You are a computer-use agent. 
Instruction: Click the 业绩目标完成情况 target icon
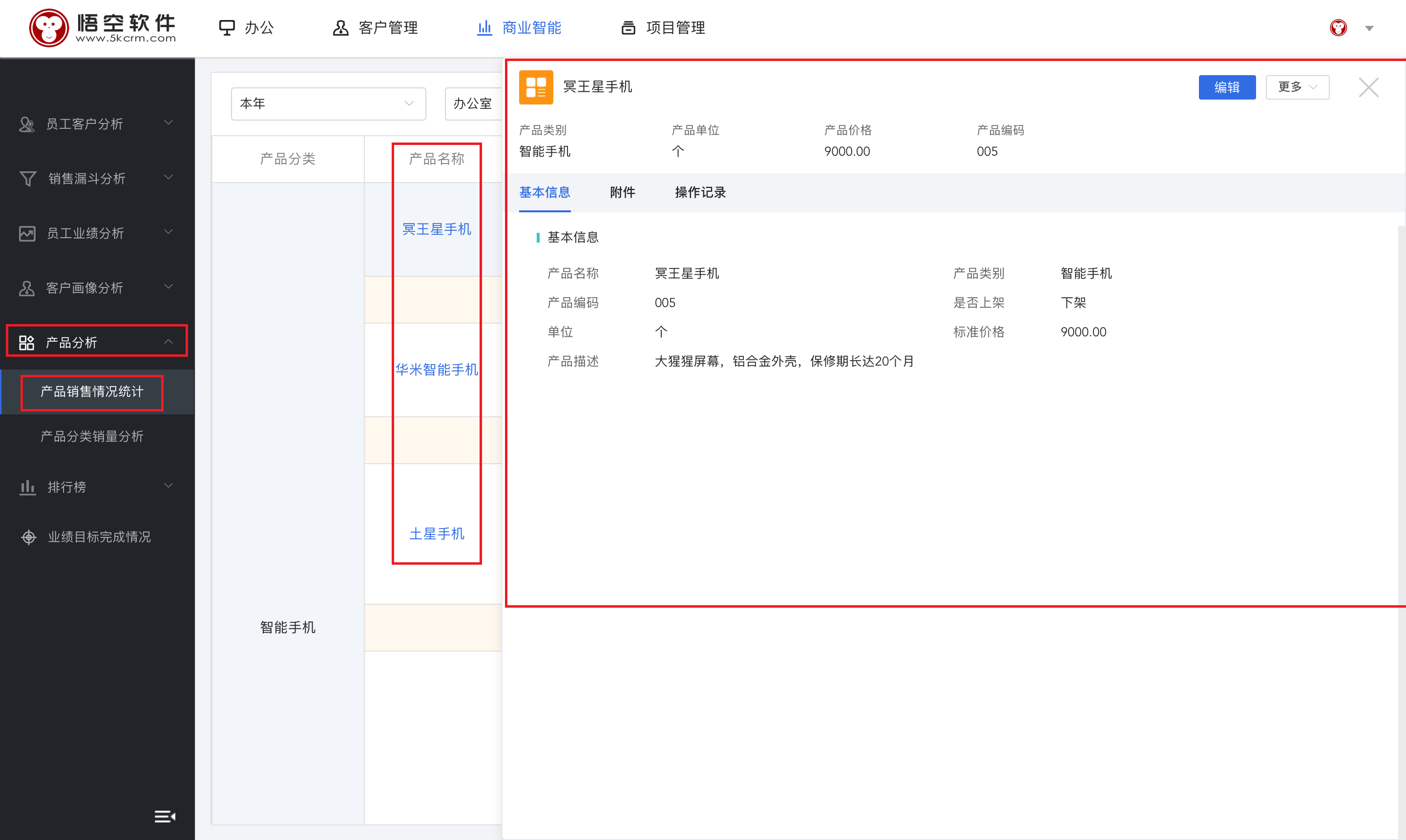[x=28, y=536]
